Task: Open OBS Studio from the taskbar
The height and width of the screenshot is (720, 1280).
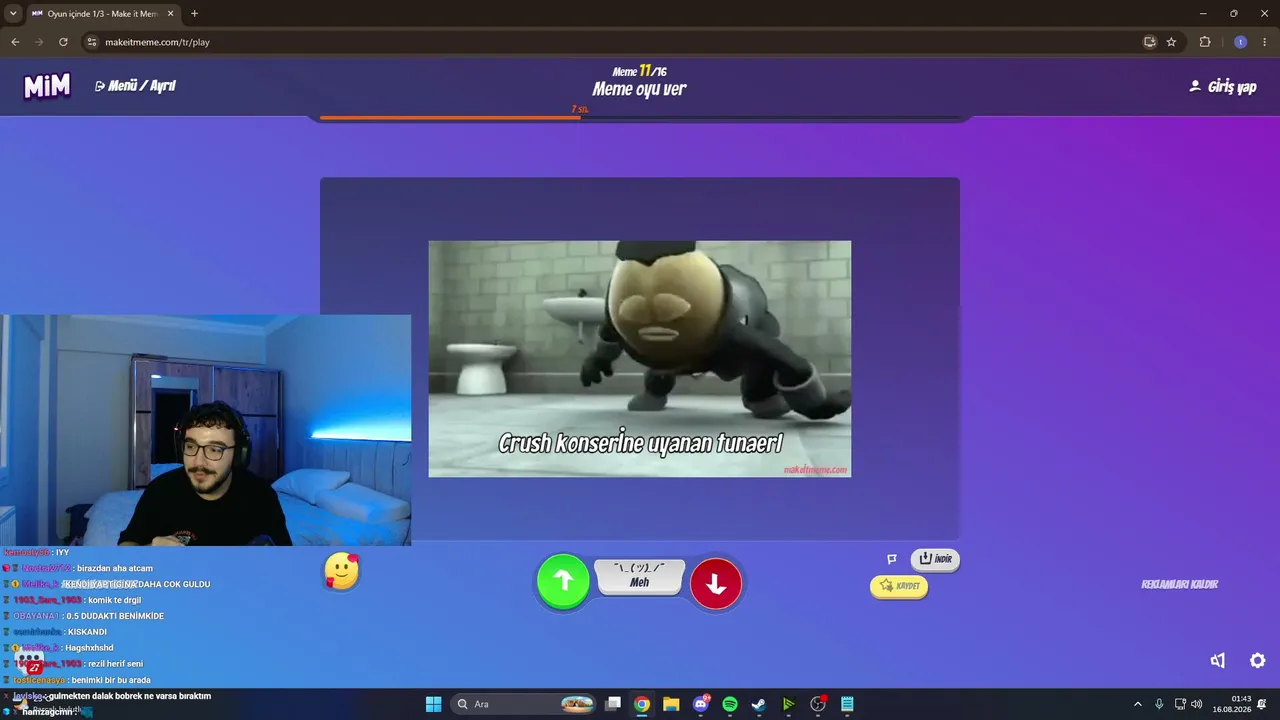Action: click(x=818, y=704)
